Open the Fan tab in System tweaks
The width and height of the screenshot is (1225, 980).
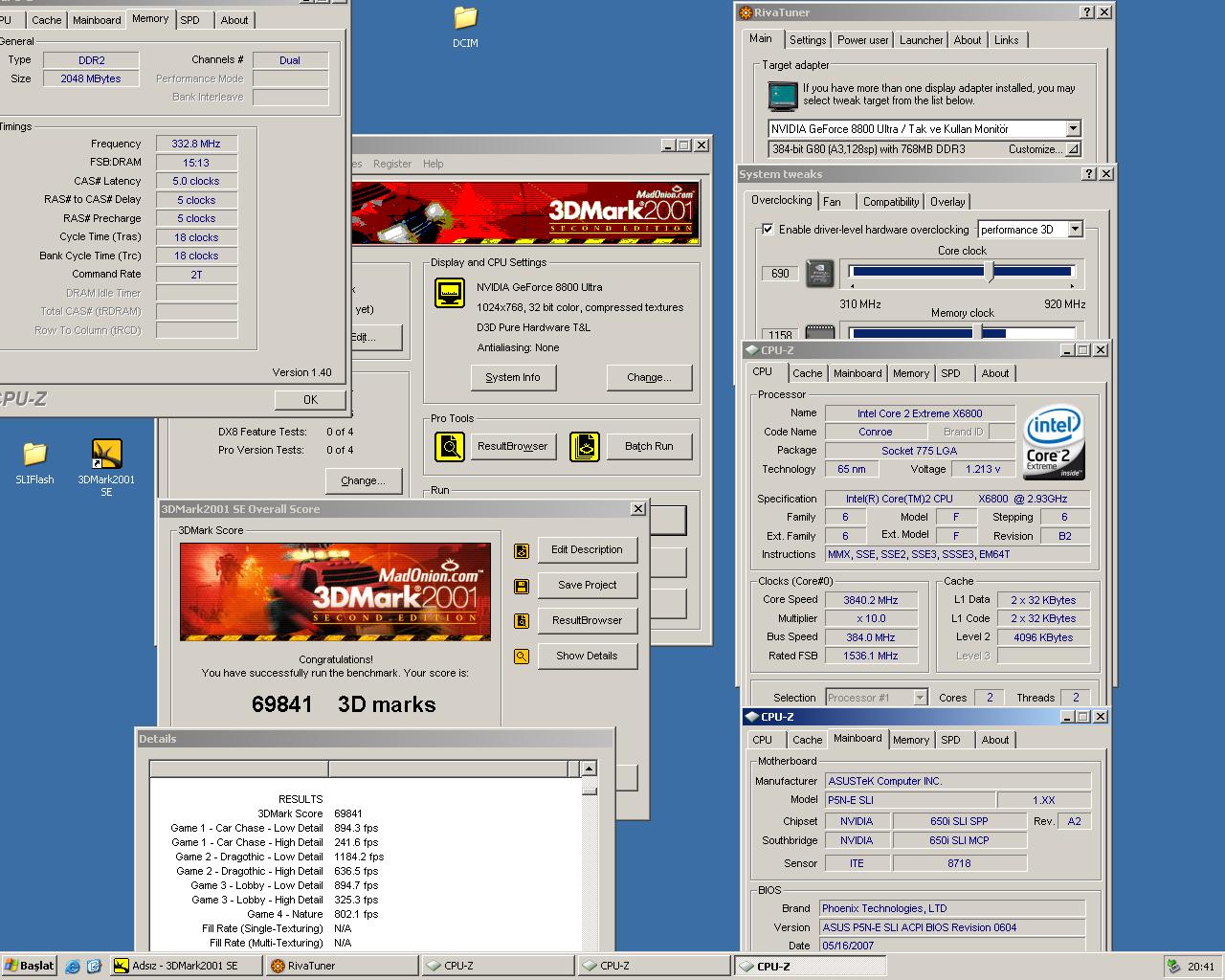tap(833, 202)
